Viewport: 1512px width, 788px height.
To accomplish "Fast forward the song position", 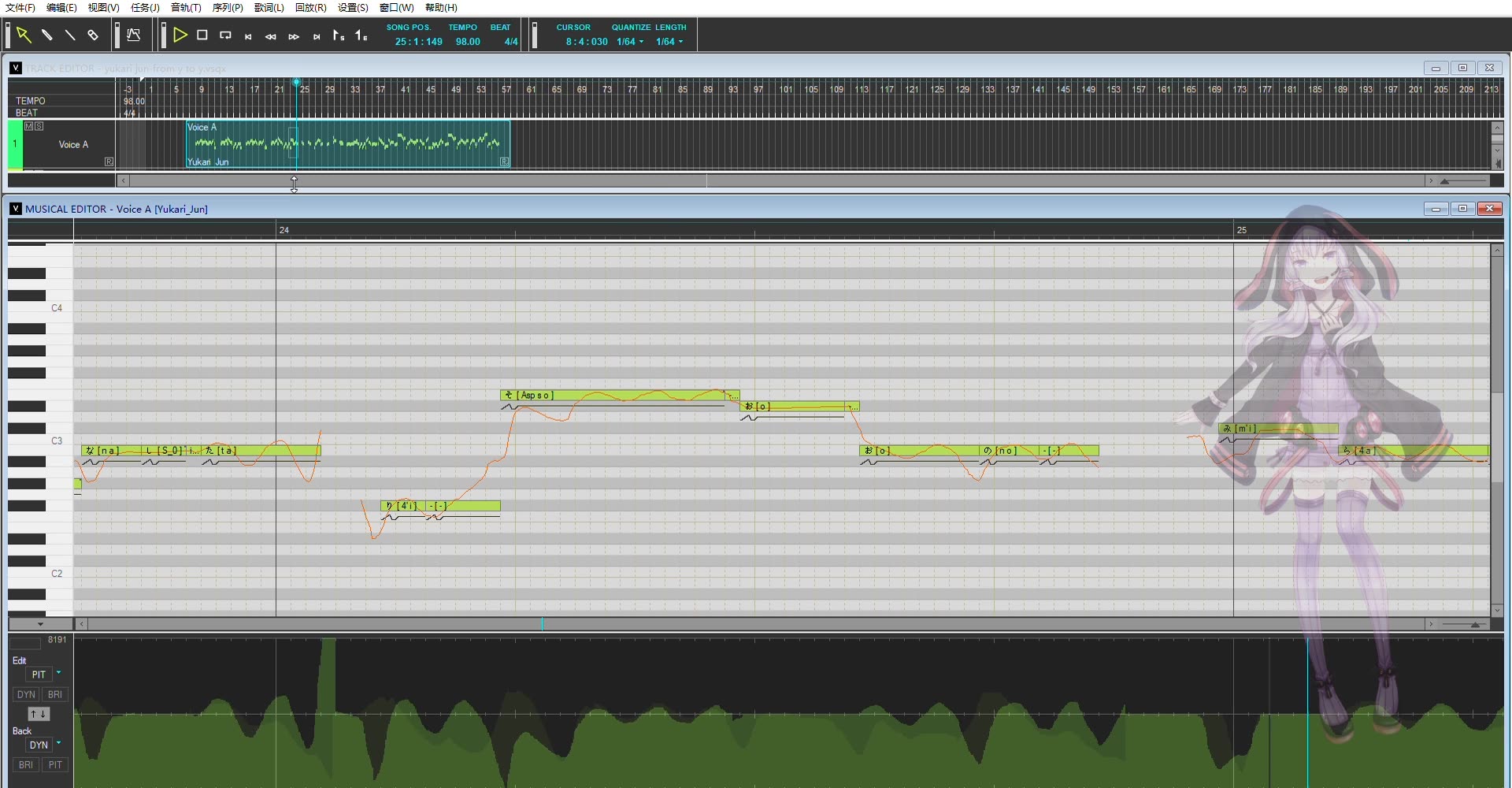I will point(294,36).
